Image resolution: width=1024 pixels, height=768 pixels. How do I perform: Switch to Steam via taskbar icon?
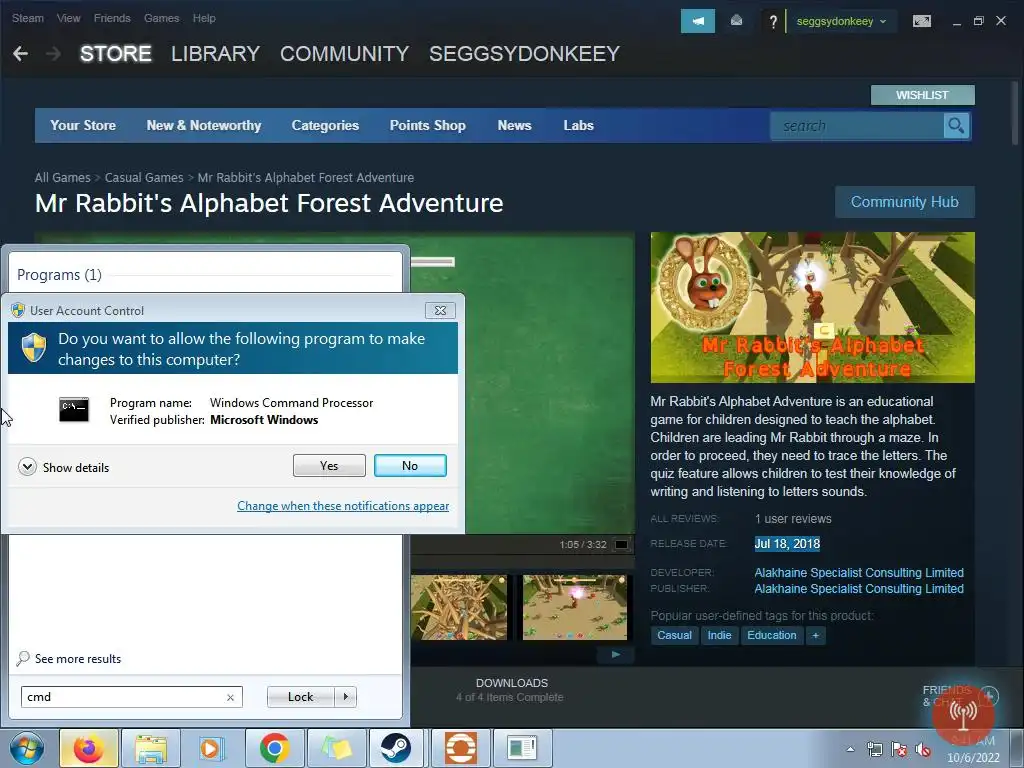coord(396,748)
